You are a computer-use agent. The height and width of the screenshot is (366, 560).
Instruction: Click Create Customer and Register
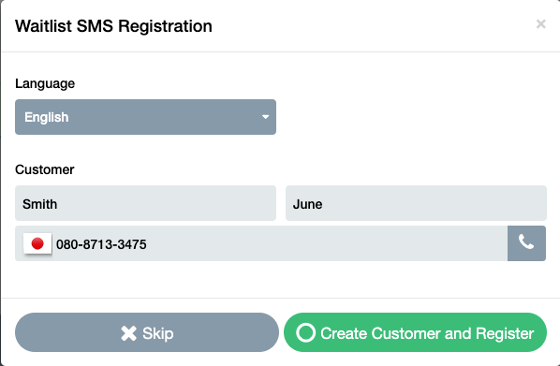coord(415,332)
